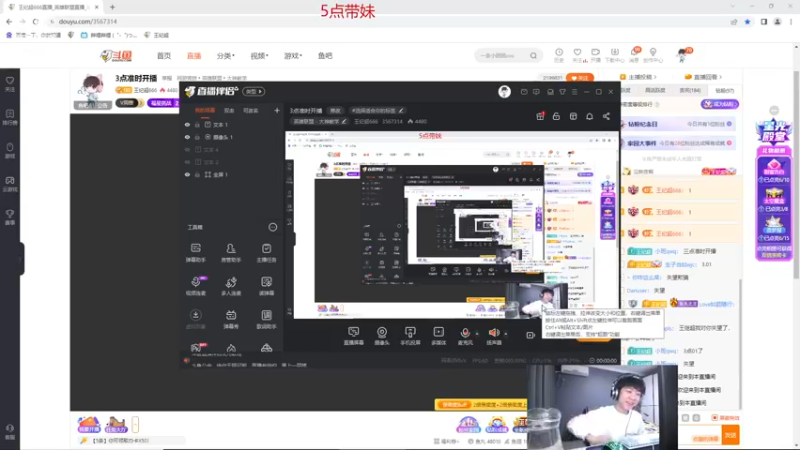
Task: Open new browser tab with plus button
Action: click(112, 7)
